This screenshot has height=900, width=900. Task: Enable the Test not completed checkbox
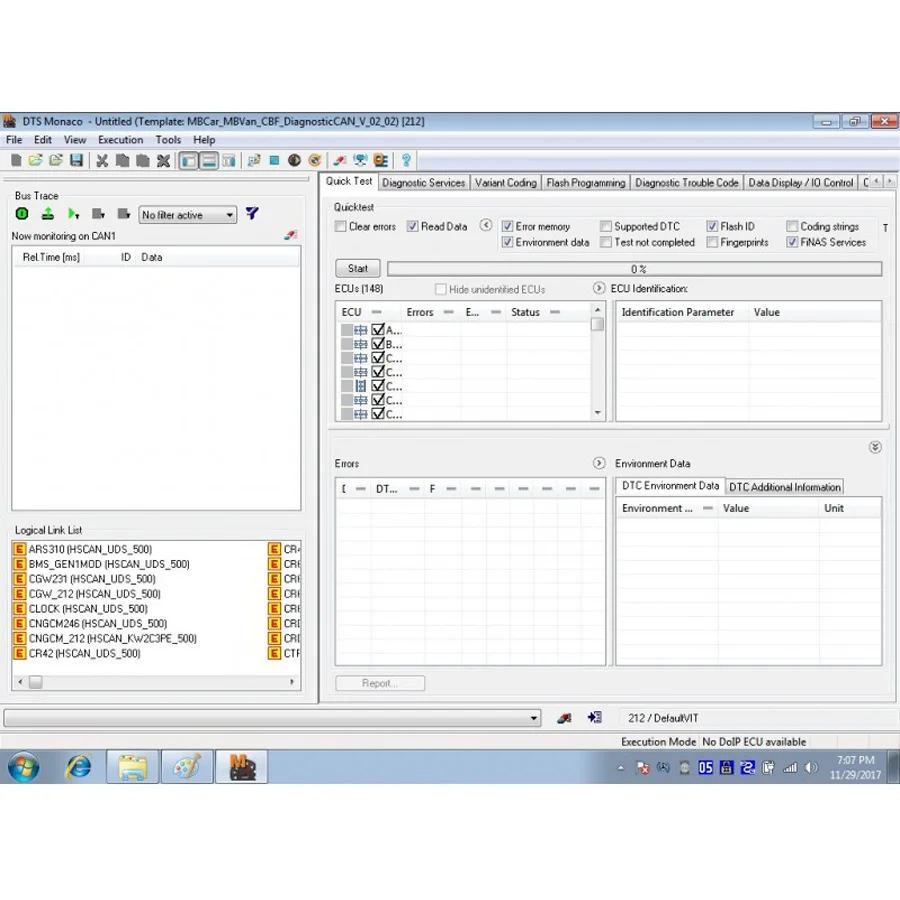pos(606,242)
